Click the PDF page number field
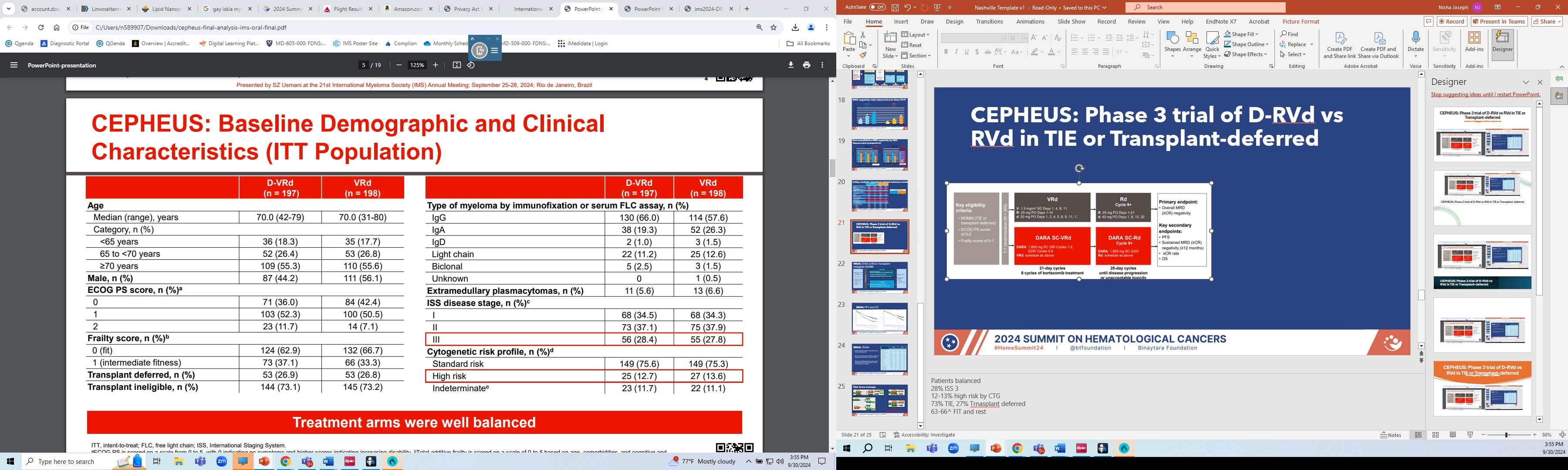Viewport: 1568px width, 470px height. (x=363, y=65)
